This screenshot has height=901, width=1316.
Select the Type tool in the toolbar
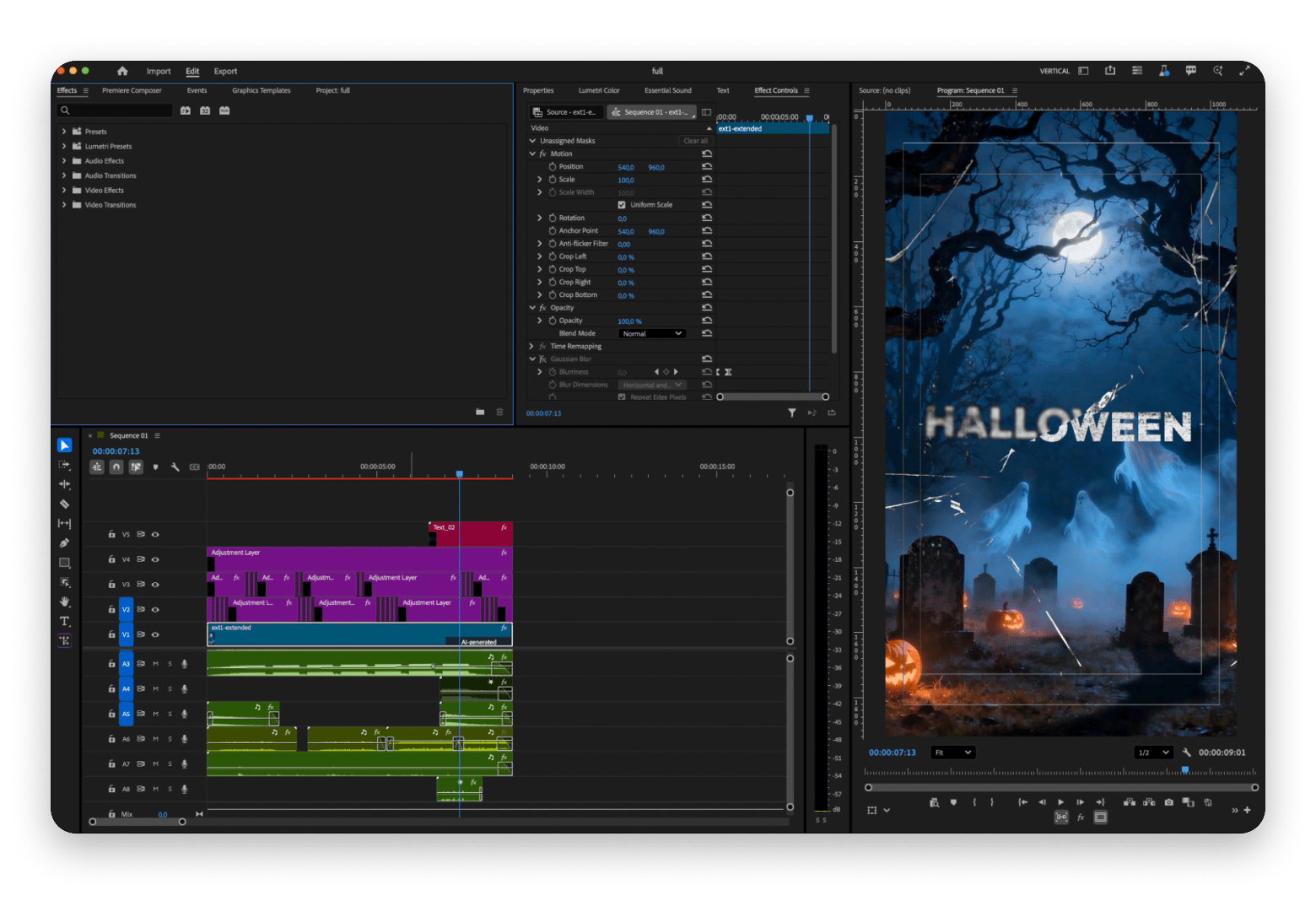[64, 620]
